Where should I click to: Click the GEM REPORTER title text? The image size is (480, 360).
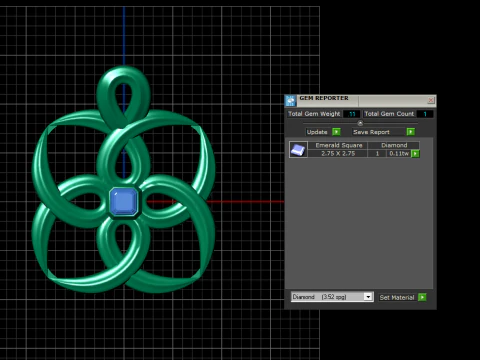[324, 98]
